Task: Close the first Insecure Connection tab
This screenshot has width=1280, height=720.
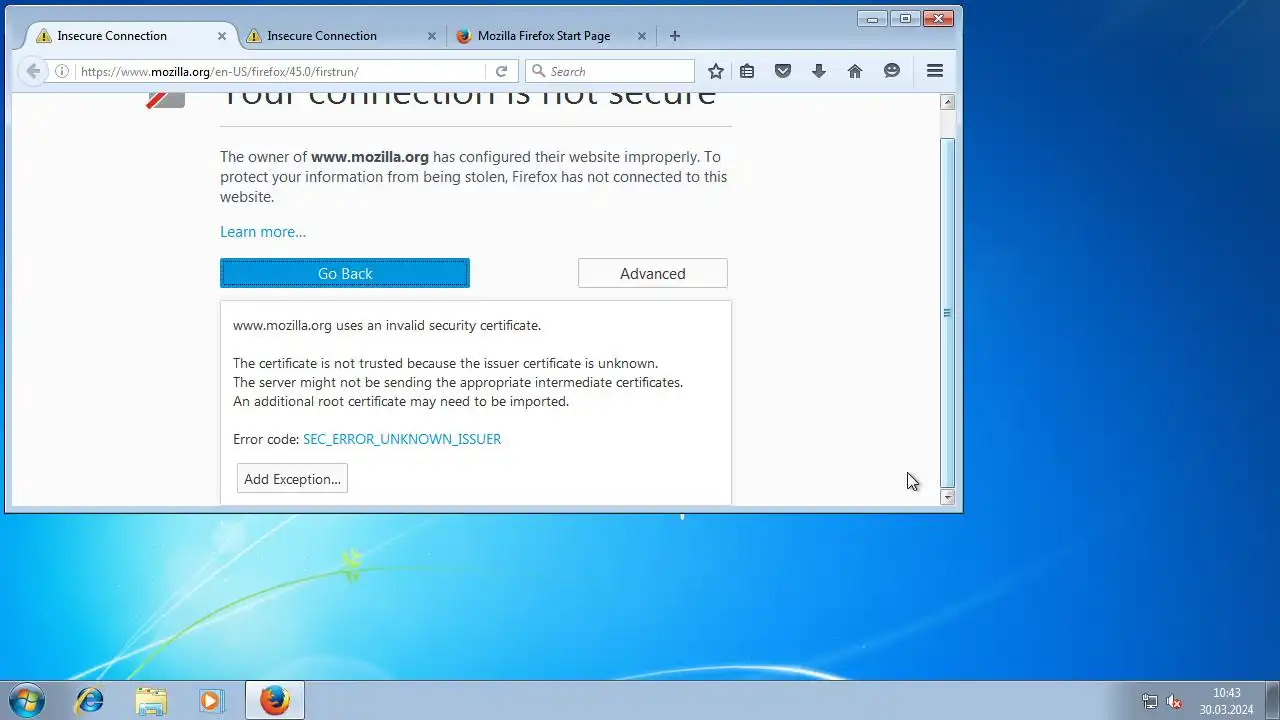Action: (222, 35)
